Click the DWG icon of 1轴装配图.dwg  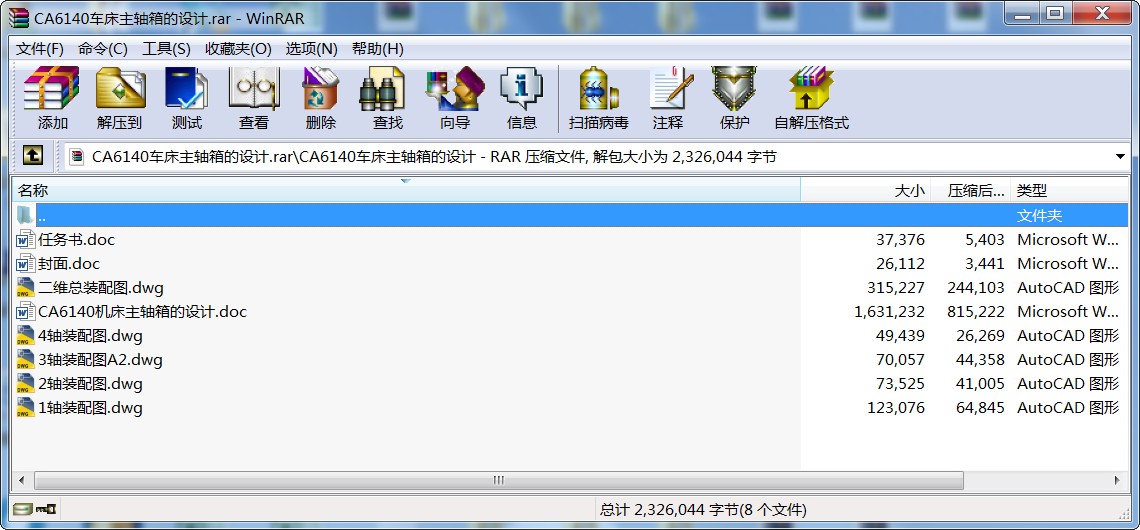(25, 407)
